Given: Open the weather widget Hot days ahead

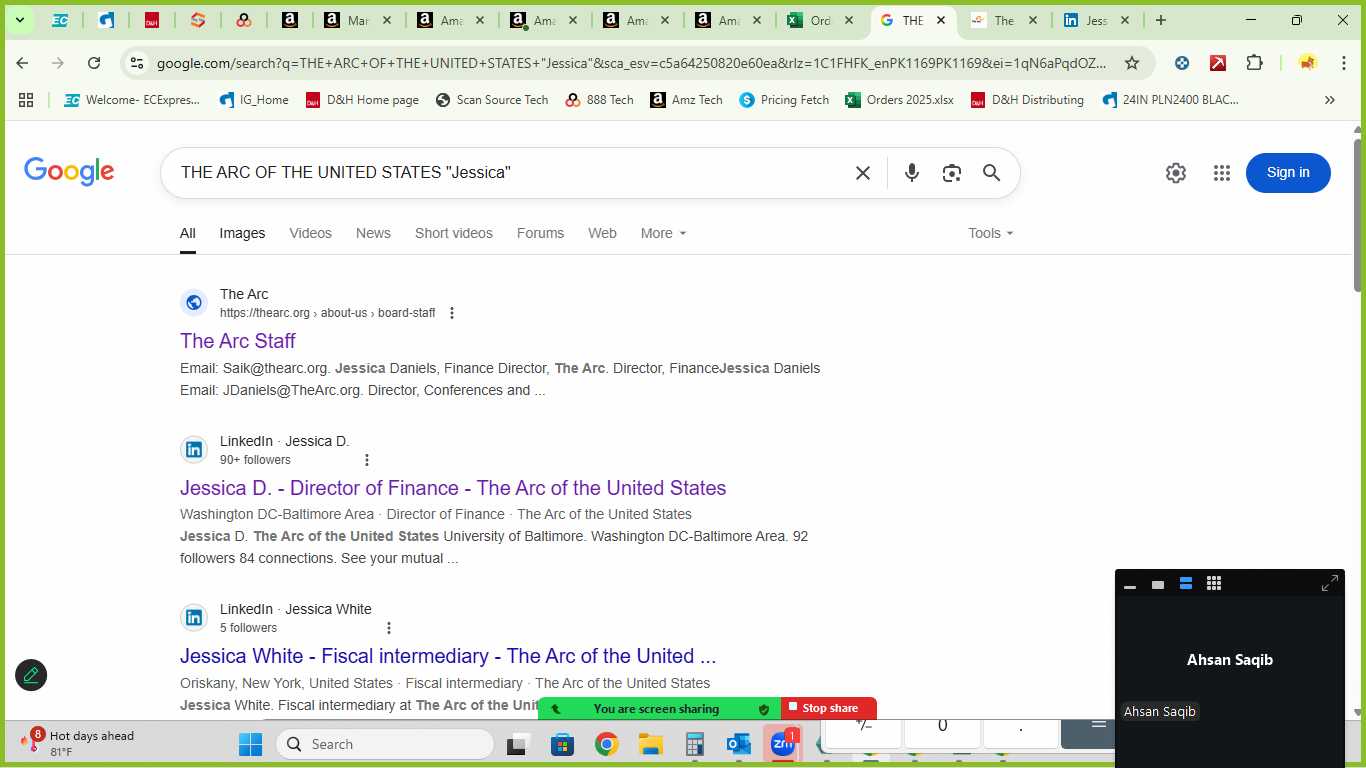Looking at the screenshot, I should point(78,743).
